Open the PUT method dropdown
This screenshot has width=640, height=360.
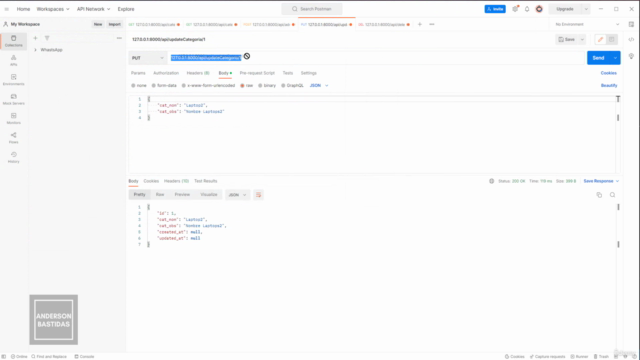pos(148,58)
